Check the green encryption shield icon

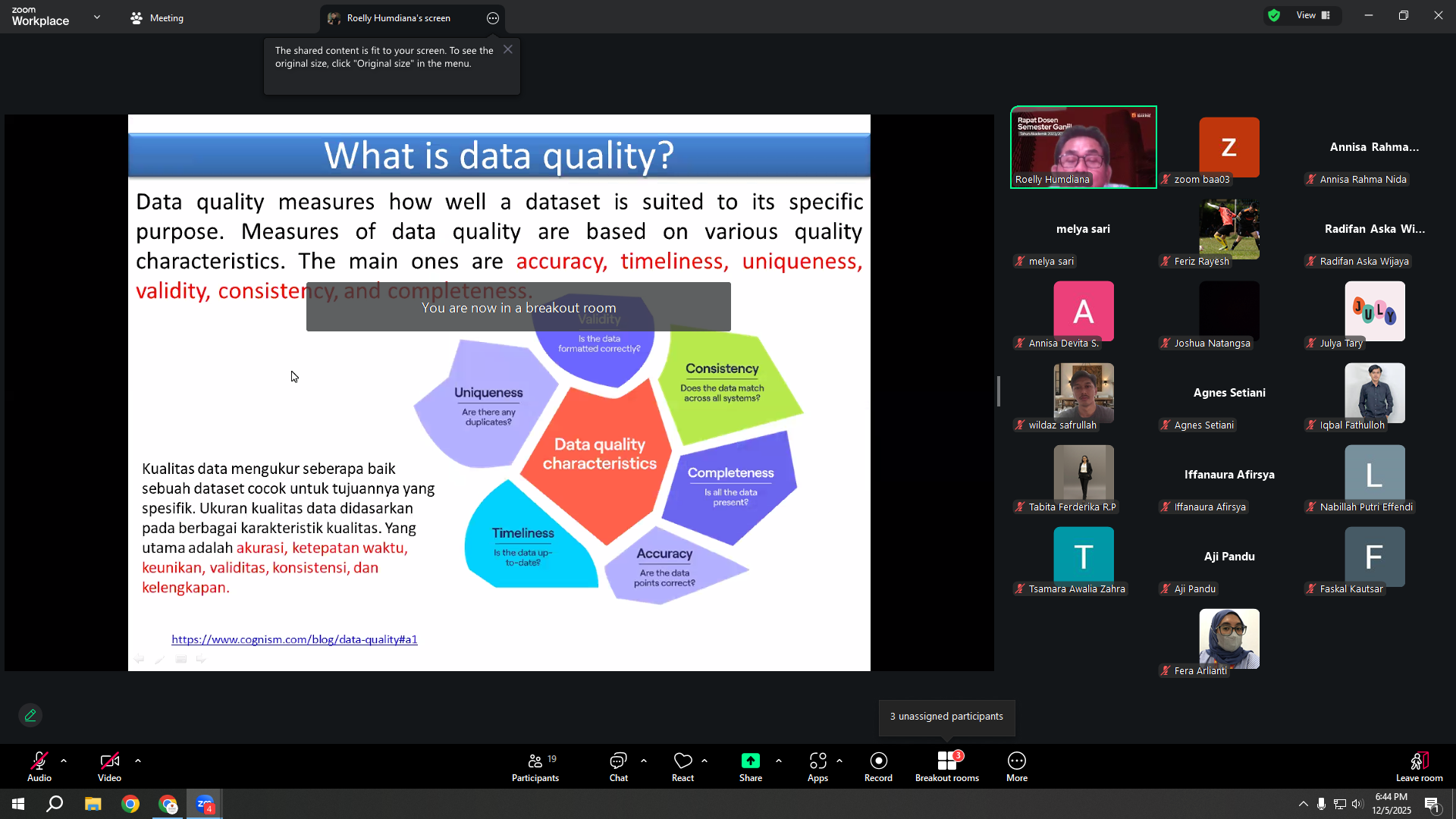pos(1274,15)
